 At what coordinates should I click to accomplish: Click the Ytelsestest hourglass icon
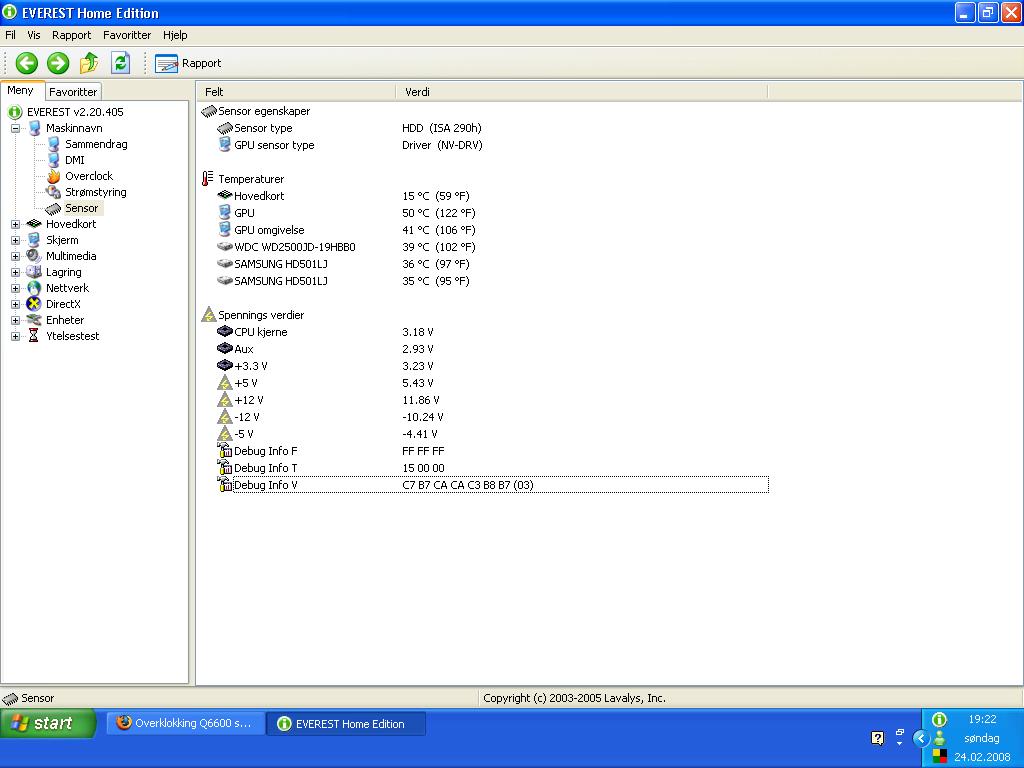(34, 336)
